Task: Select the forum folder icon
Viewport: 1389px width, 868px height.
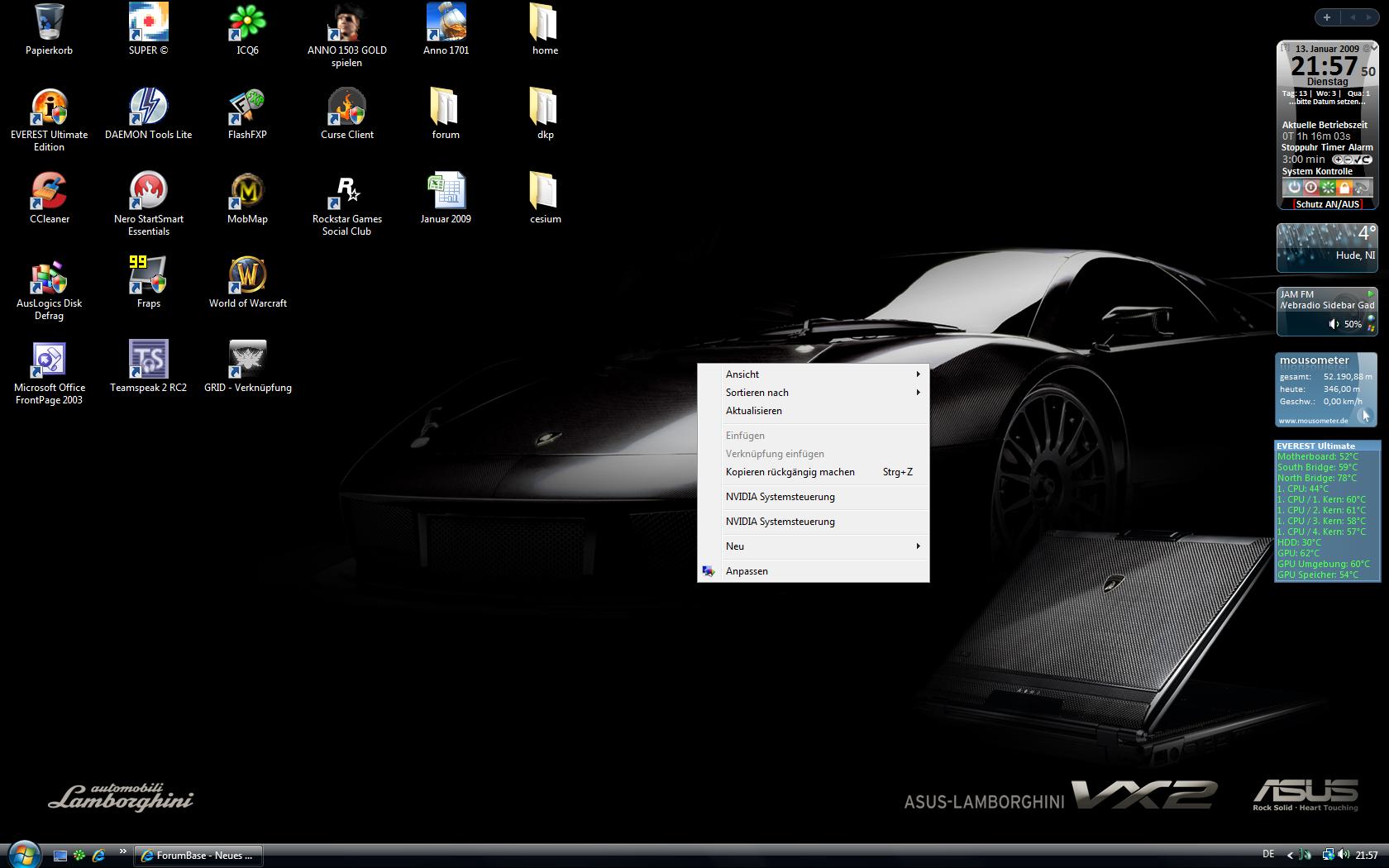Action: 446,114
